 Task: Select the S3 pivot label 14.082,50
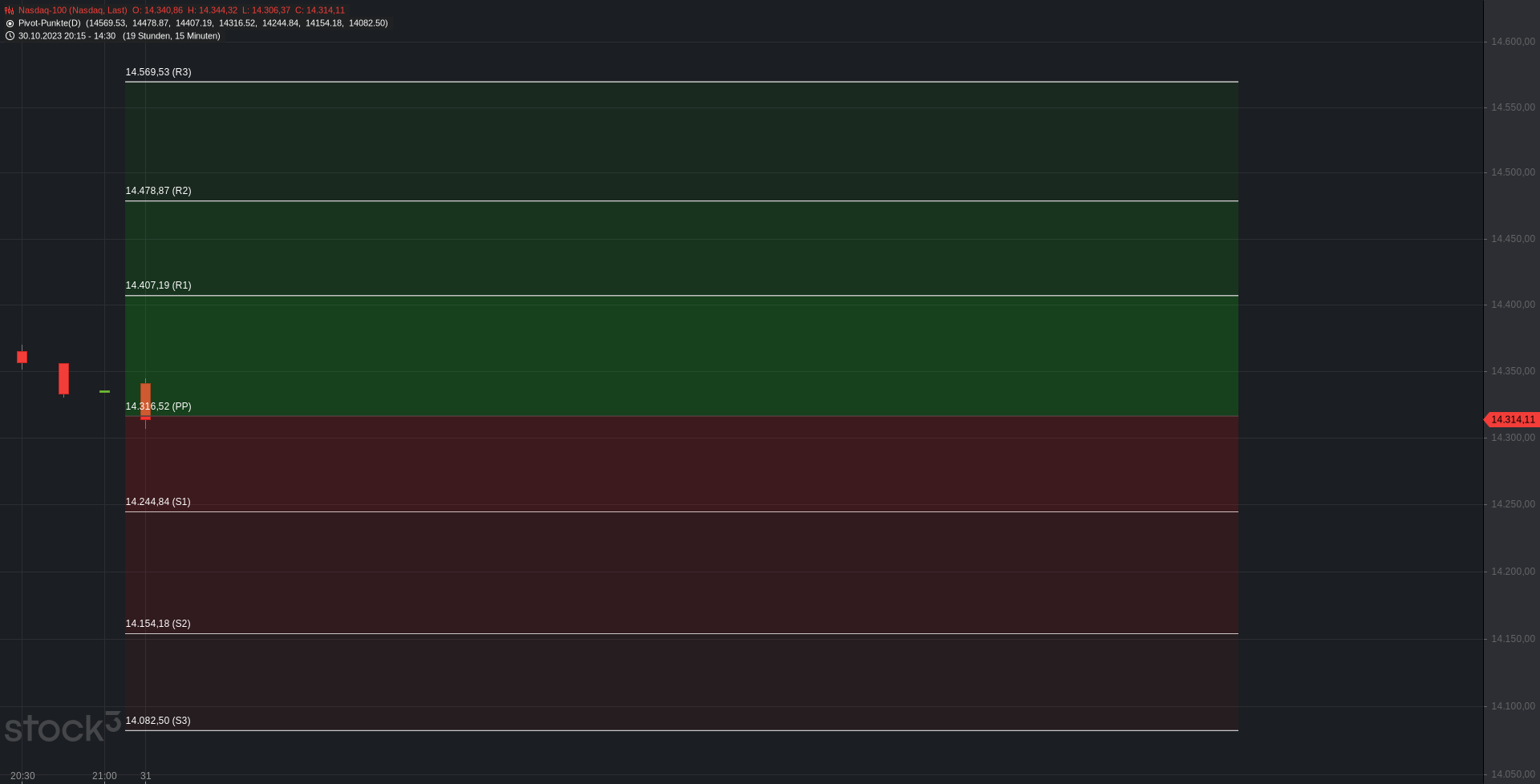tap(158, 721)
